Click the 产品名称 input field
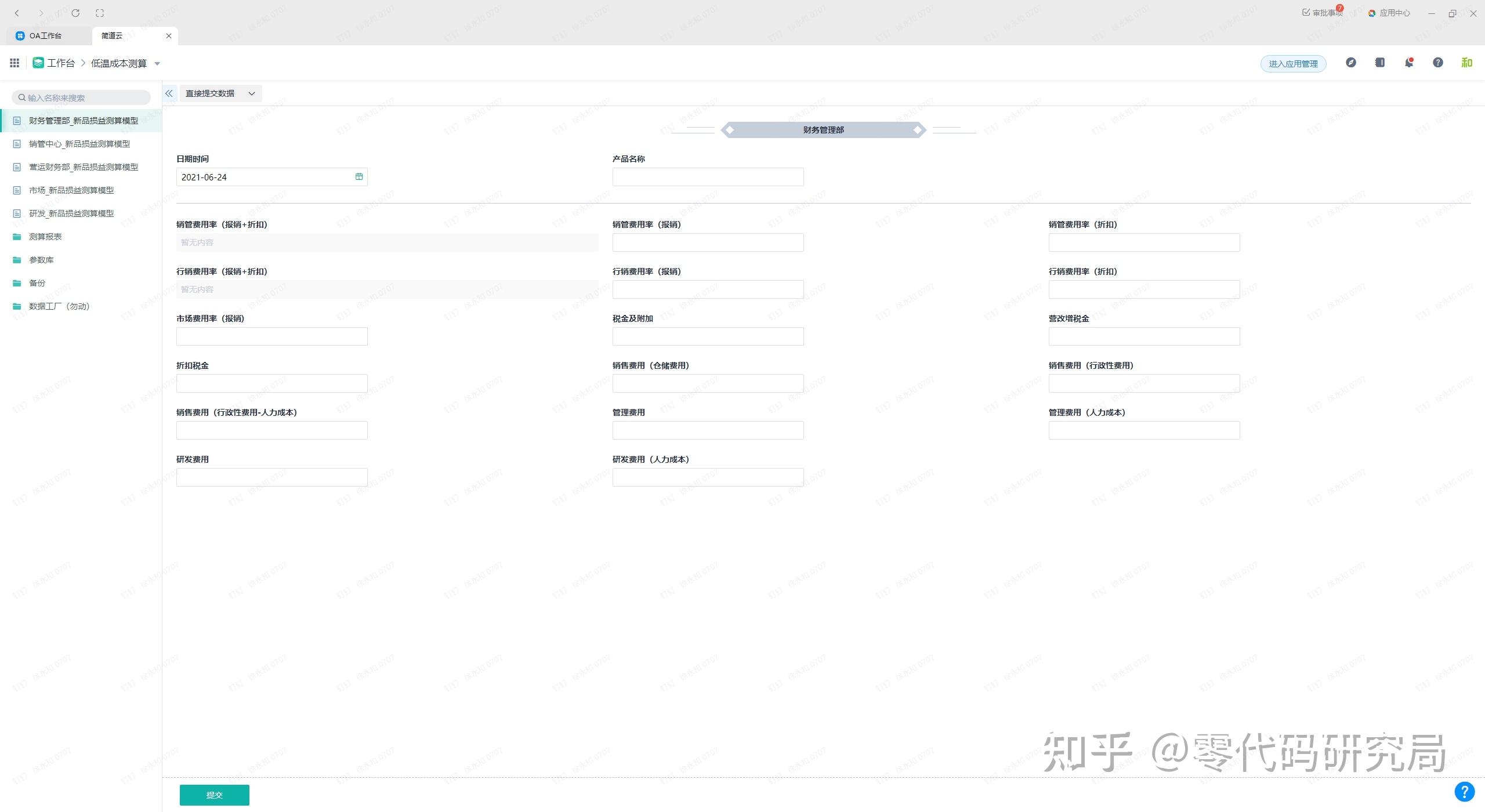This screenshot has width=1485, height=812. pyautogui.click(x=708, y=177)
